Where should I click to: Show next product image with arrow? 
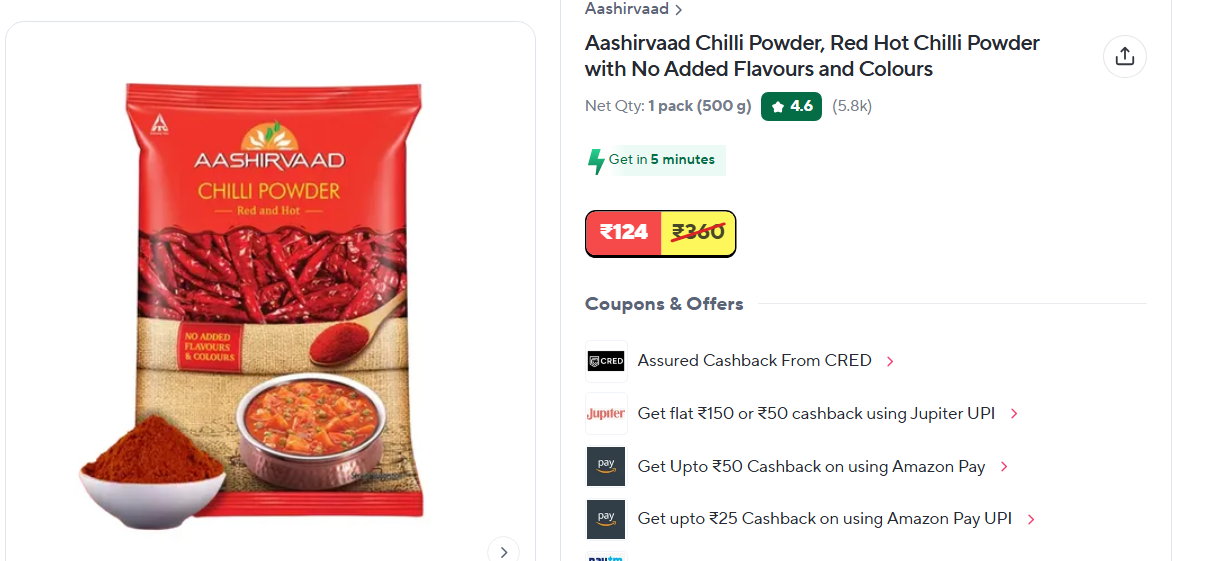pos(503,552)
